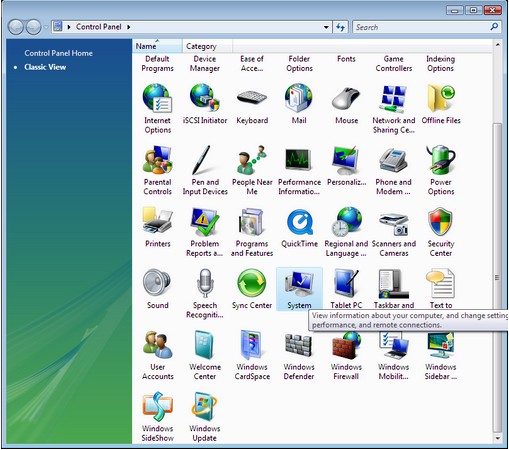Open Power Options icon

point(441,160)
